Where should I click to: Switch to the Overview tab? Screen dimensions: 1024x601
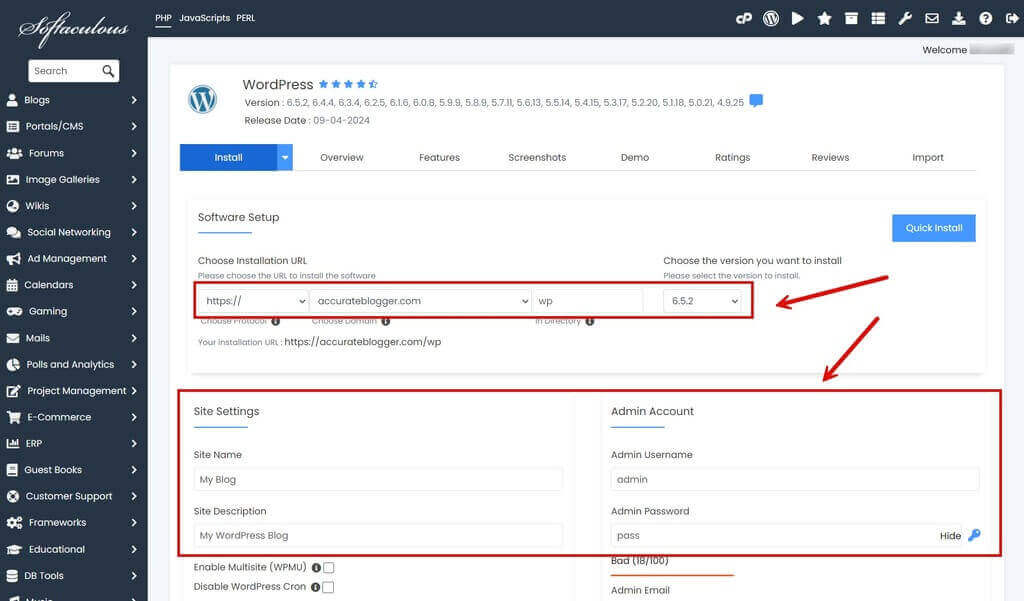click(x=342, y=157)
